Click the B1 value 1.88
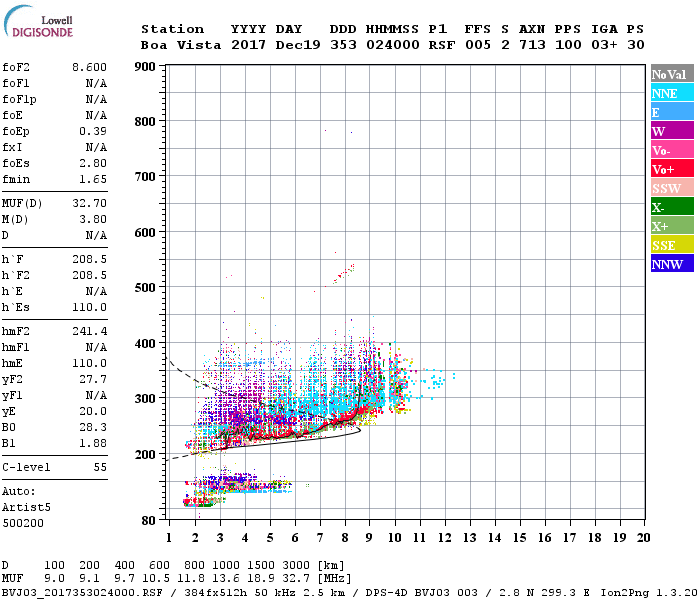 coord(93,444)
